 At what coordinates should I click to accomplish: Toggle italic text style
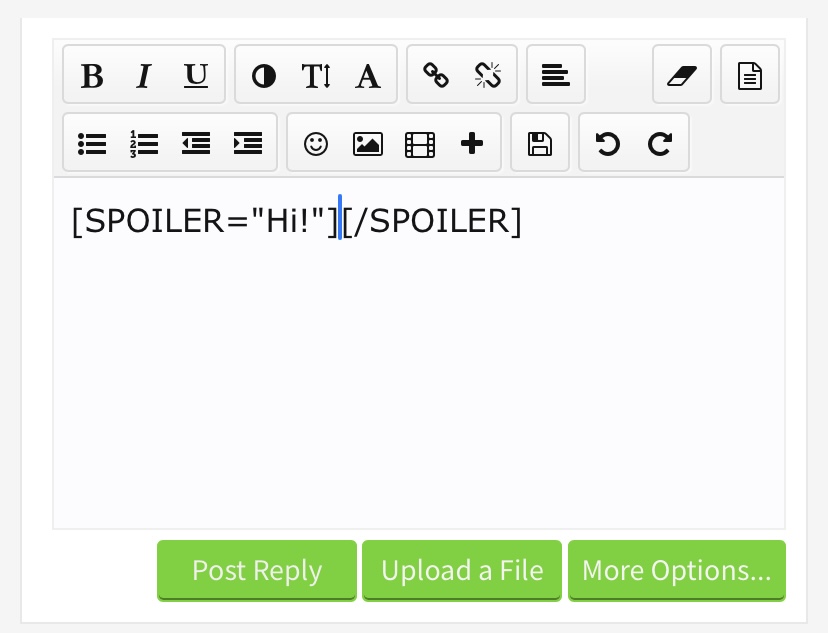coord(144,75)
